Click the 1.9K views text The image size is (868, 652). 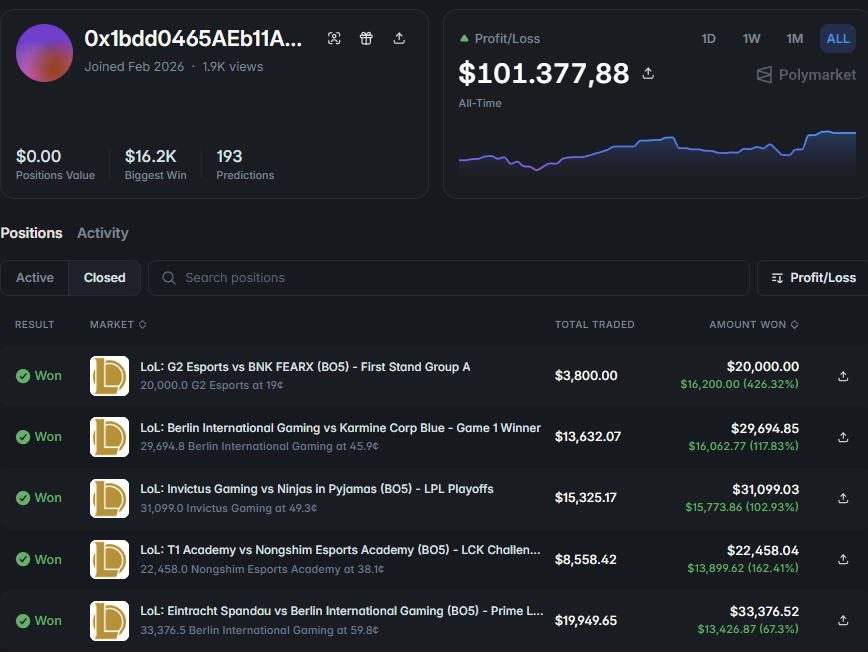tap(232, 66)
